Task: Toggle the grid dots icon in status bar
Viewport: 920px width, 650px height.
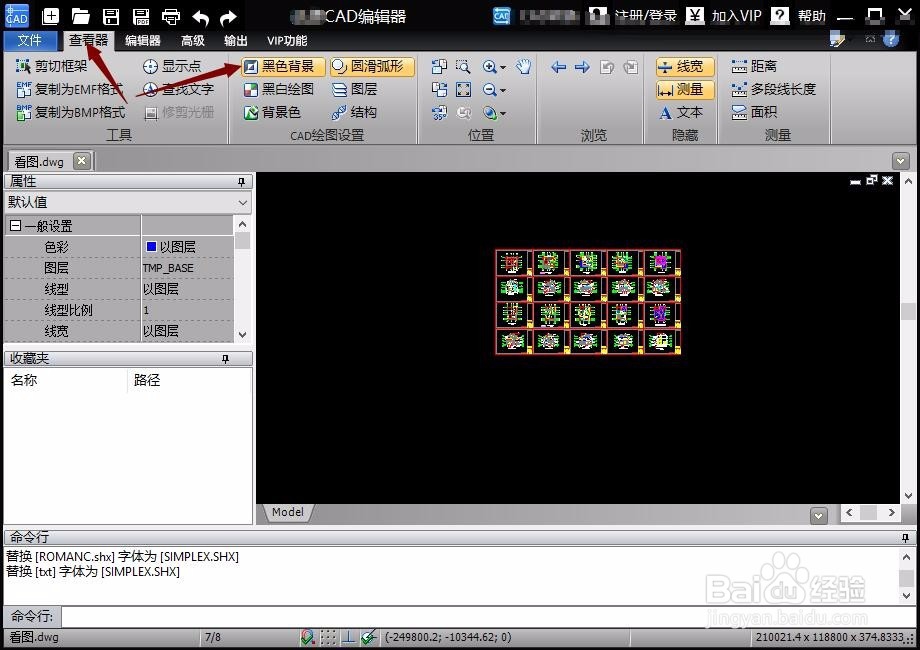Action: (329, 637)
